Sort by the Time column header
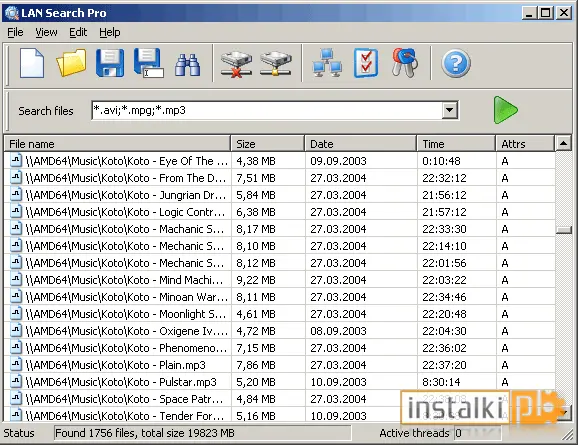Screen dimensions: 578x445 (456, 144)
